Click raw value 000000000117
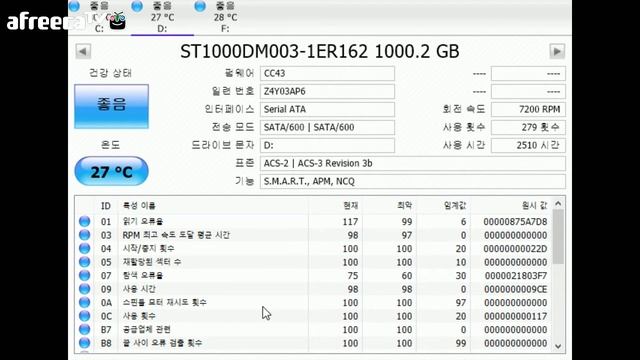The width and height of the screenshot is (640, 360). click(x=516, y=316)
